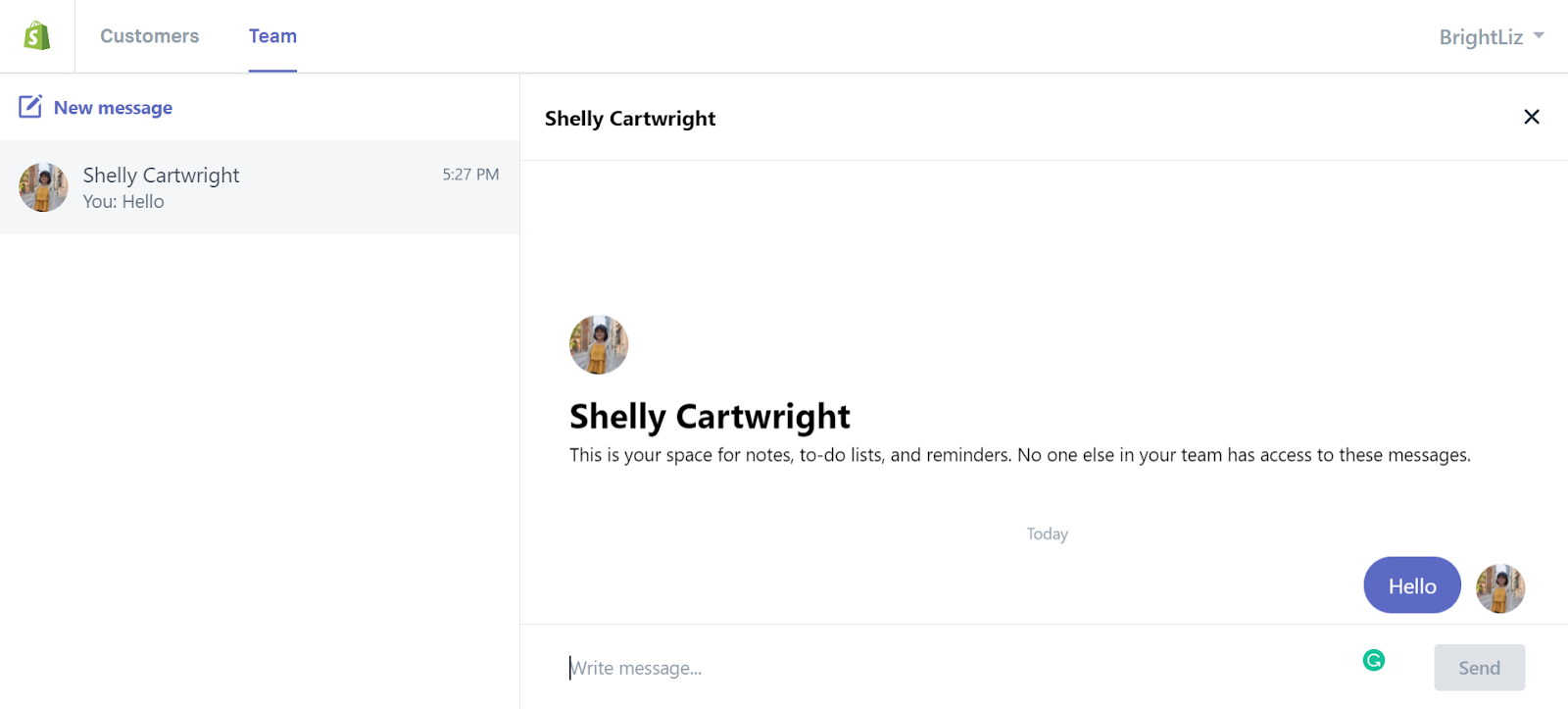1568x709 pixels.
Task: Expand the BrightLiz dropdown arrow
Action: (1539, 35)
